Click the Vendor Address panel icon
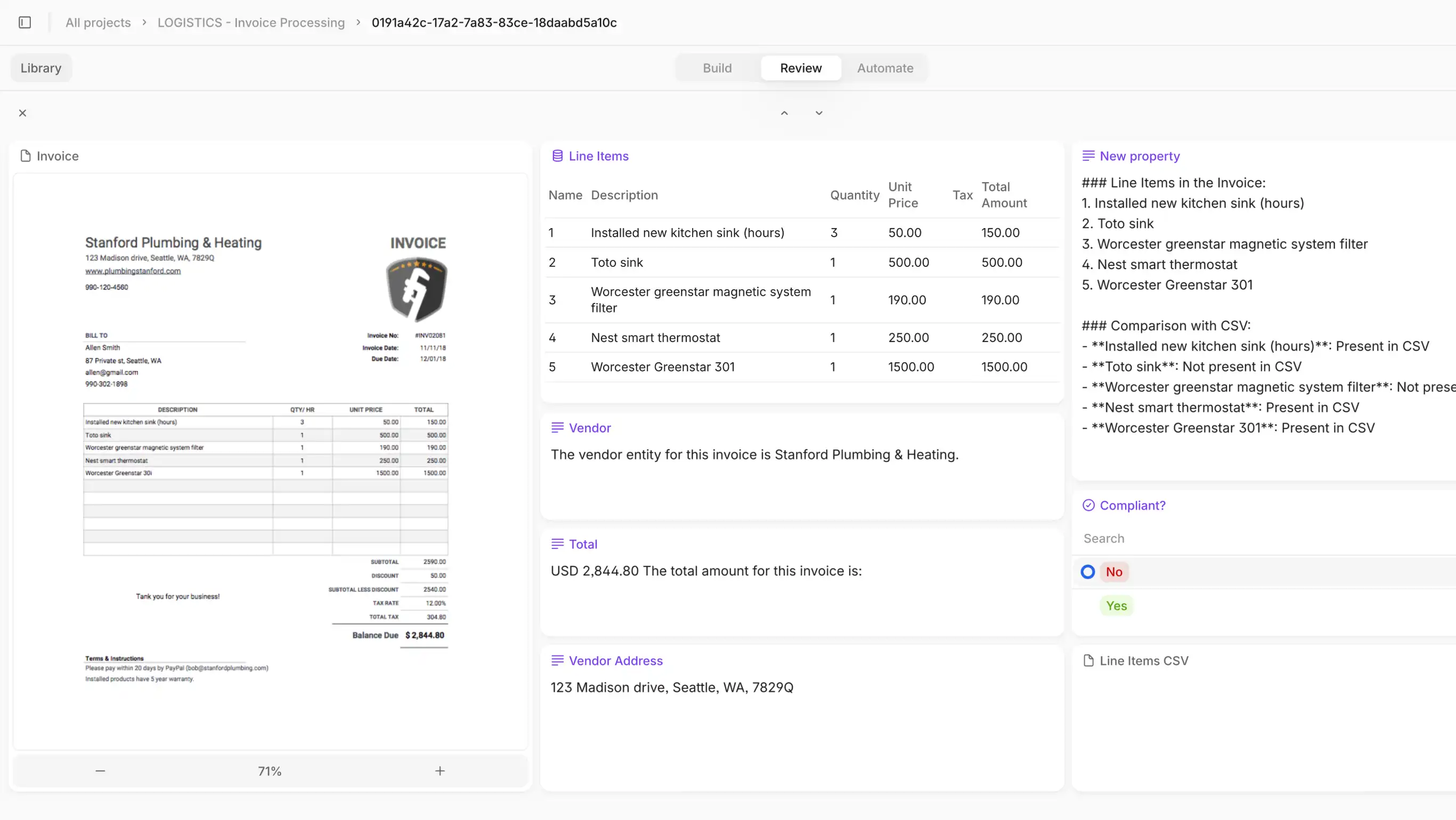1456x820 pixels. [556, 660]
